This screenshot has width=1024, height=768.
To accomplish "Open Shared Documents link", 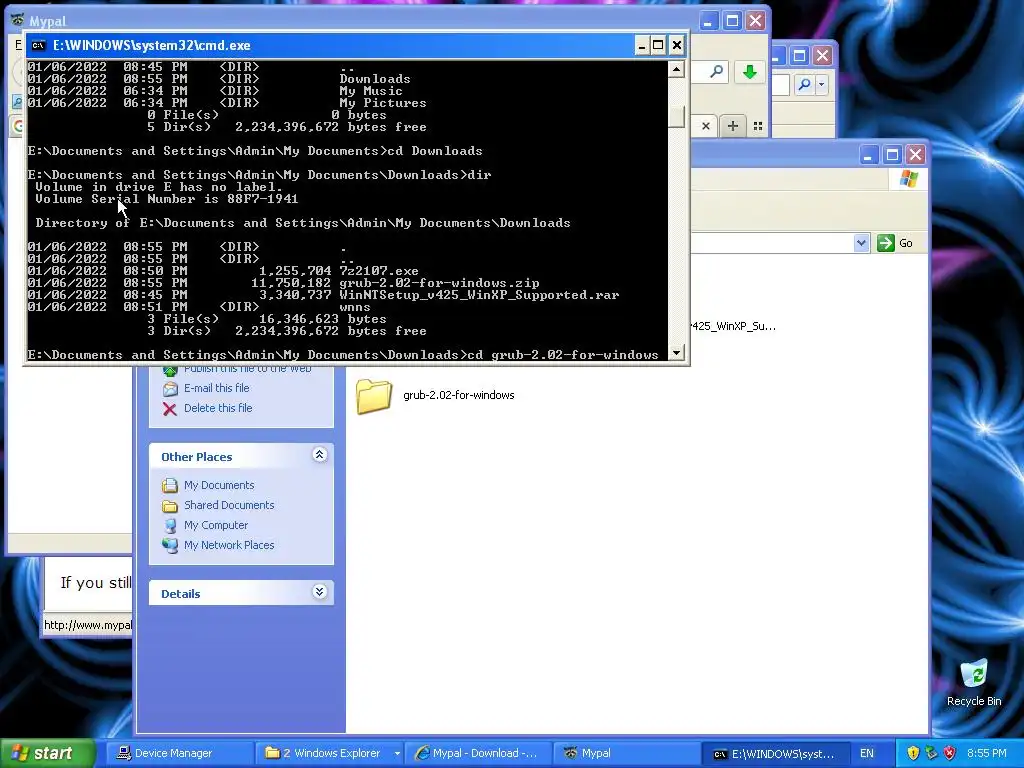I will coord(229,505).
